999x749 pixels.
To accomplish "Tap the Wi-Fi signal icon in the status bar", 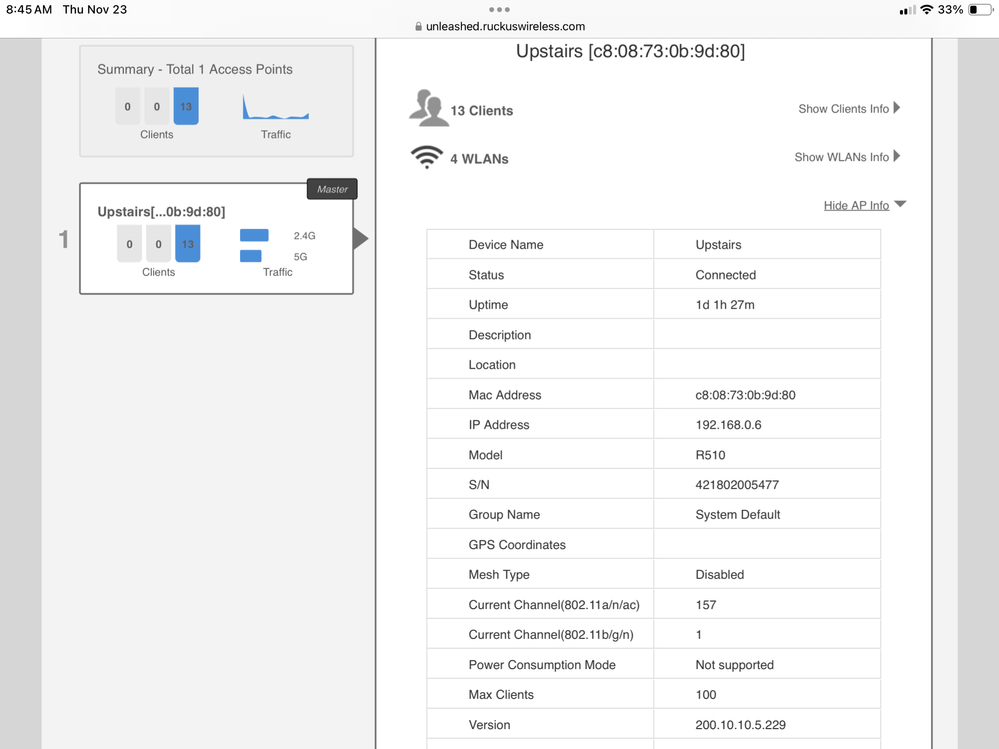I will pyautogui.click(x=927, y=10).
